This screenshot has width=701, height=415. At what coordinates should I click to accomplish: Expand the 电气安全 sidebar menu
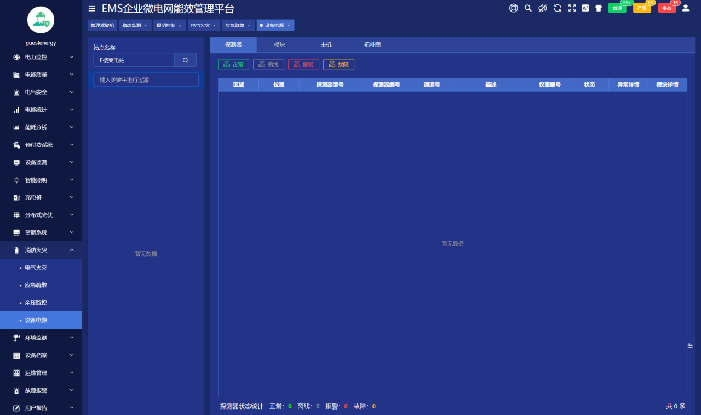coord(41,92)
